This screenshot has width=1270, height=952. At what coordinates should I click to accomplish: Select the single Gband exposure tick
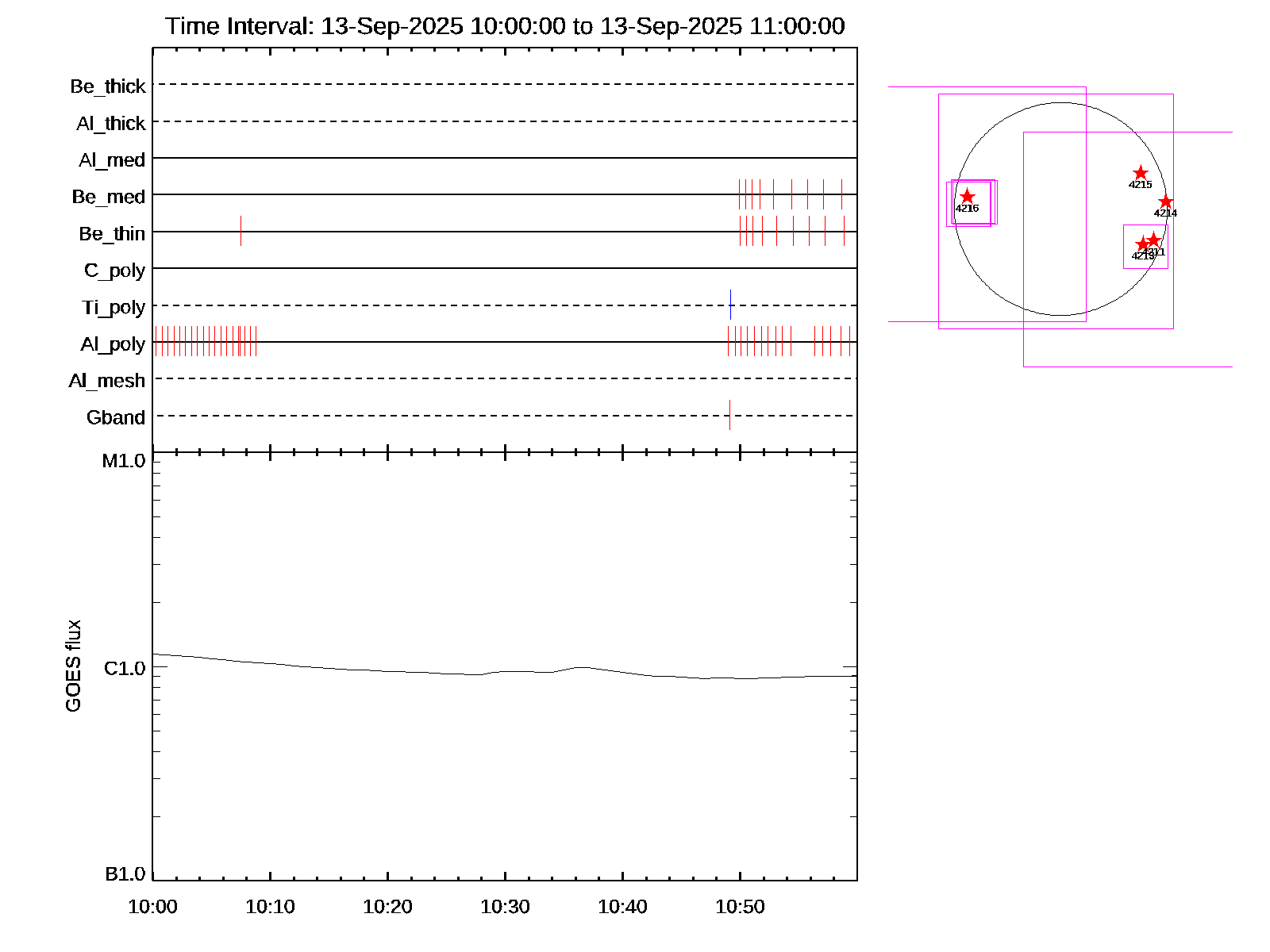[729, 415]
